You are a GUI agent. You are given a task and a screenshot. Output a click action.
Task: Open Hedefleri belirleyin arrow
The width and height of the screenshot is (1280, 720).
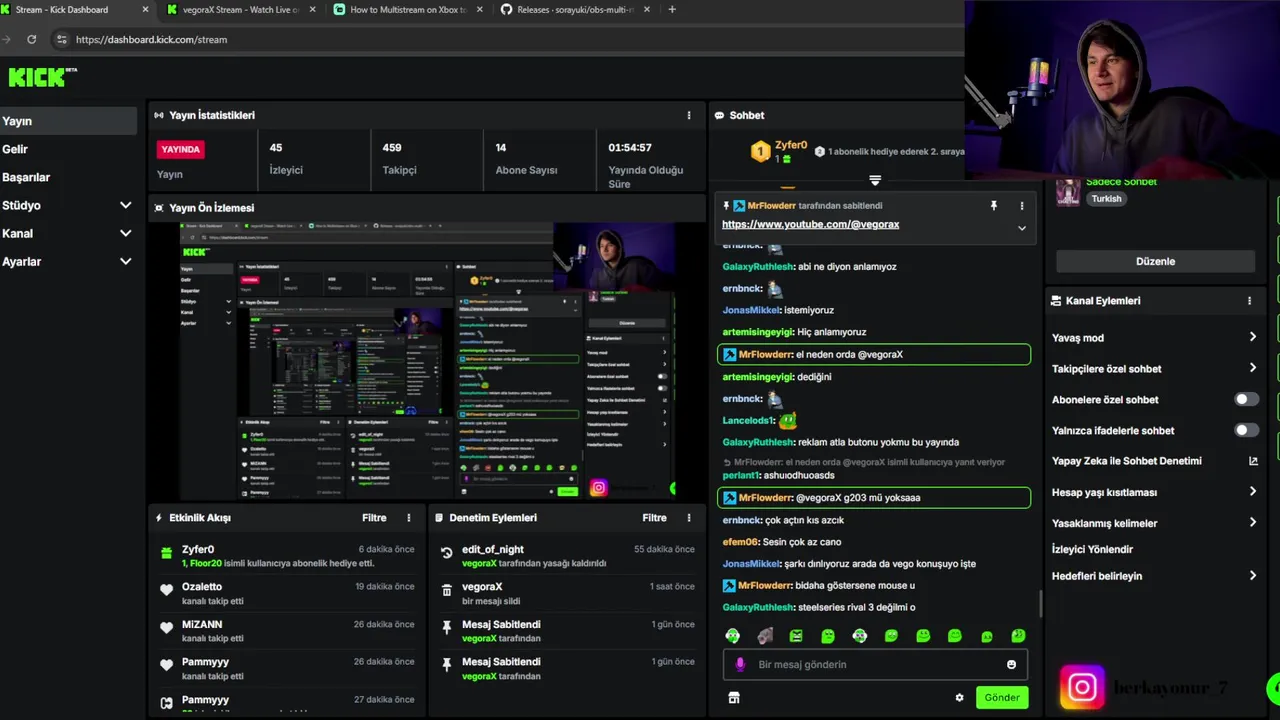coord(1252,576)
